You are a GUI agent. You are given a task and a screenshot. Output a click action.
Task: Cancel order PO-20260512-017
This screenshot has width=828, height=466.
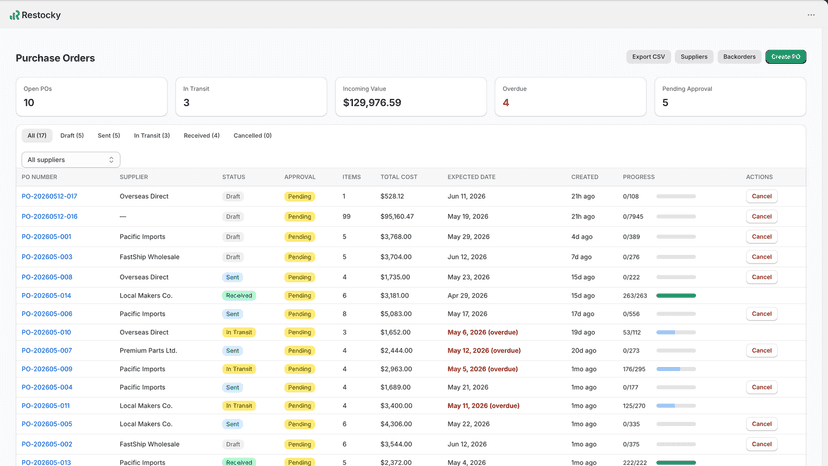pos(761,197)
